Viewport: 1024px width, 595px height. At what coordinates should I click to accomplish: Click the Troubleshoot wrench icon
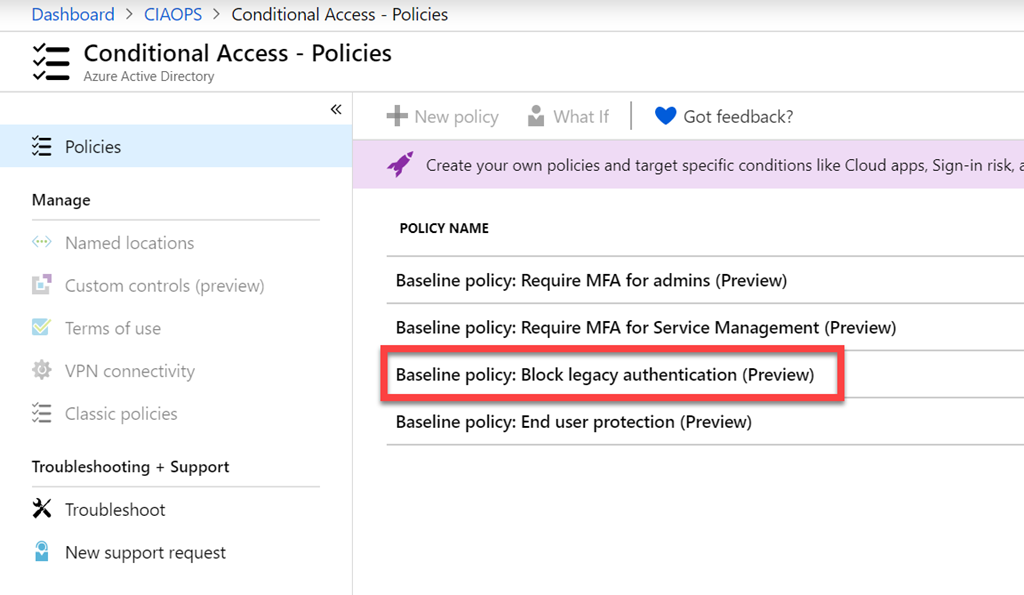(41, 510)
